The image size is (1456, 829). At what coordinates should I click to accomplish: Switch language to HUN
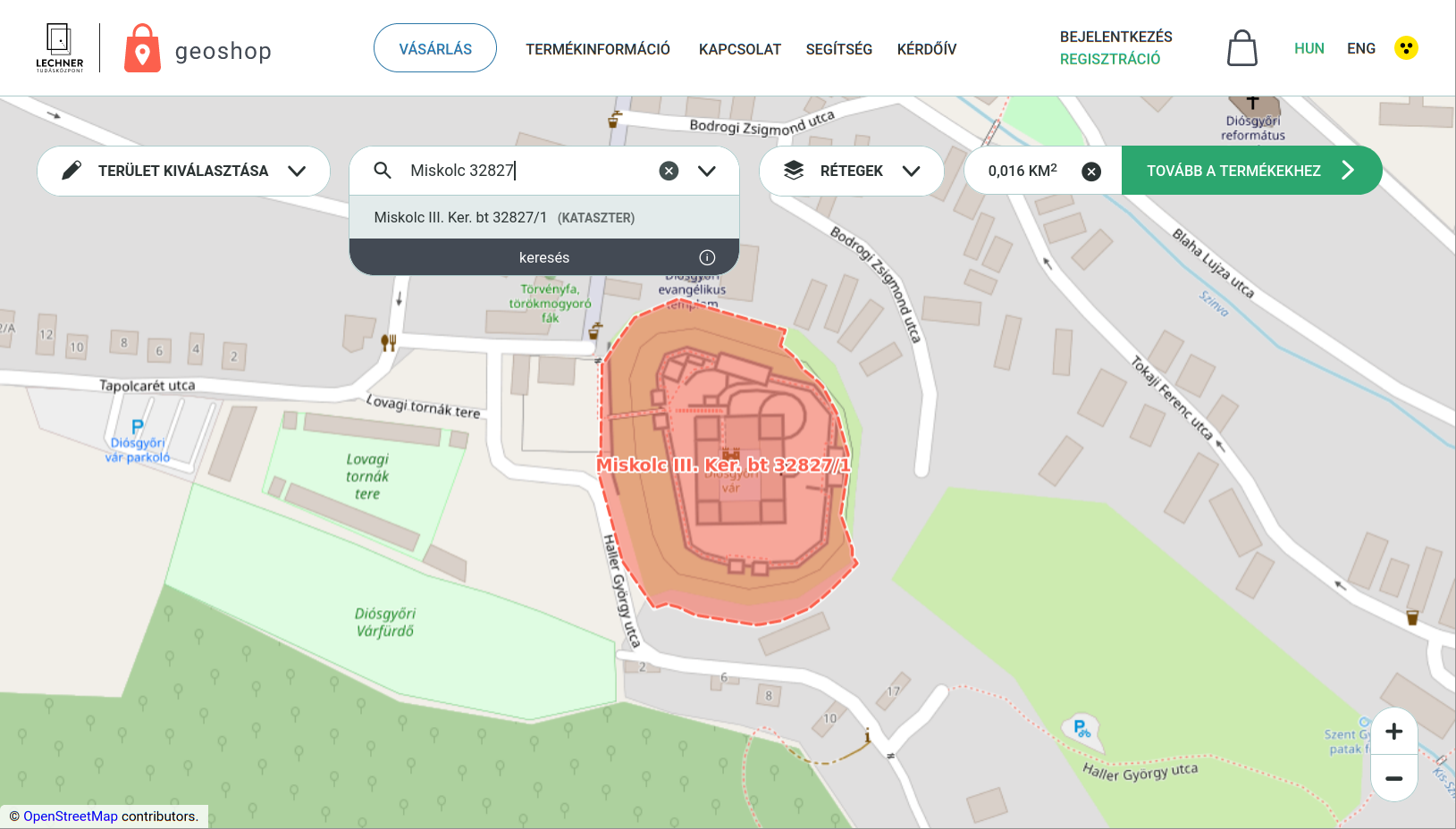point(1309,48)
